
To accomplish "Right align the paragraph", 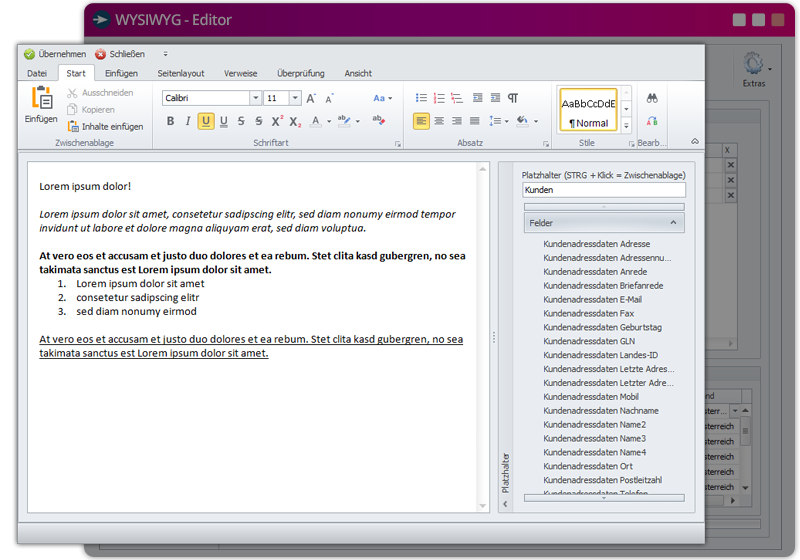I will coord(457,121).
